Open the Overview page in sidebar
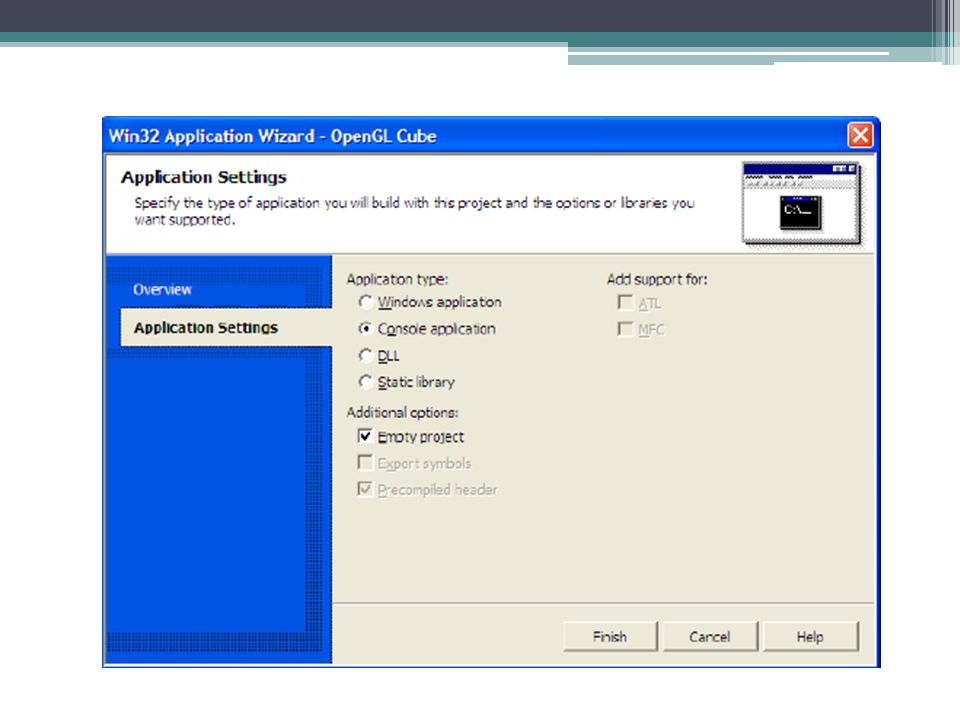The height and width of the screenshot is (720, 960). (162, 290)
